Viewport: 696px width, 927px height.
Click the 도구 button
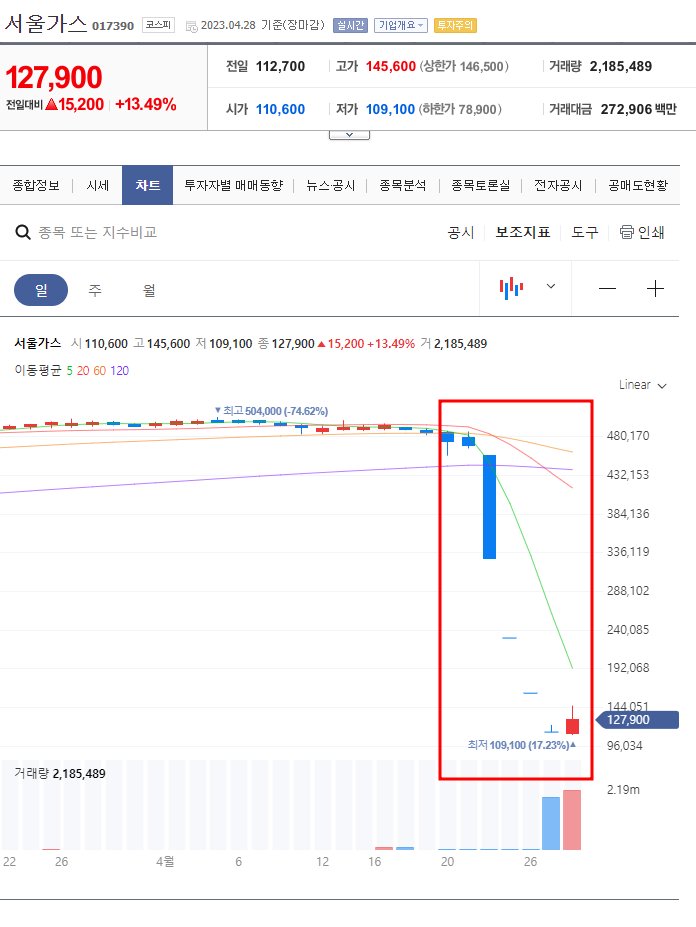point(585,232)
